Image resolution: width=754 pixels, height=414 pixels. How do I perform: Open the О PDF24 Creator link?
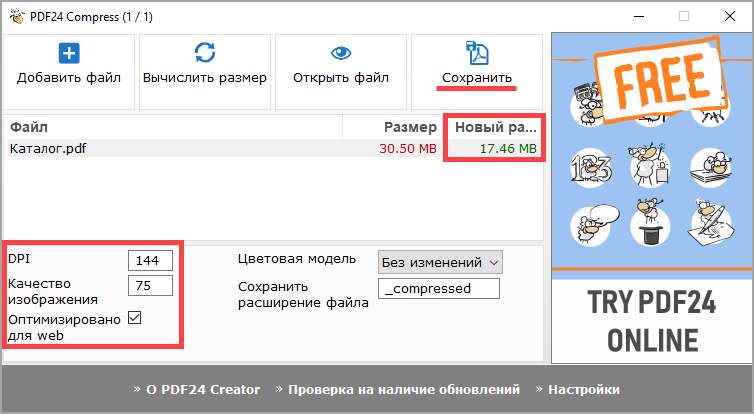(203, 389)
